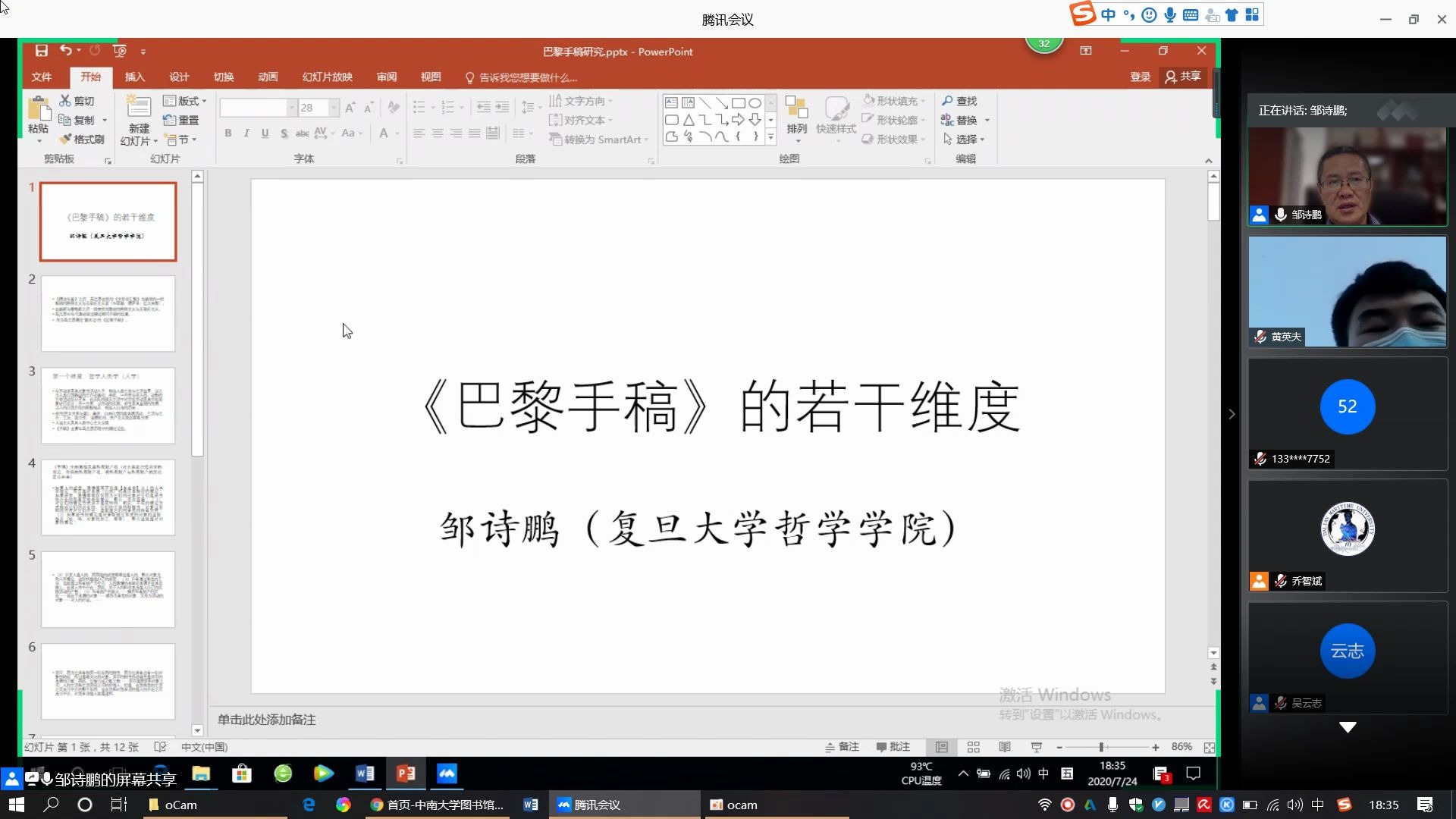Switch to the Animations (动画) tab

268,77
